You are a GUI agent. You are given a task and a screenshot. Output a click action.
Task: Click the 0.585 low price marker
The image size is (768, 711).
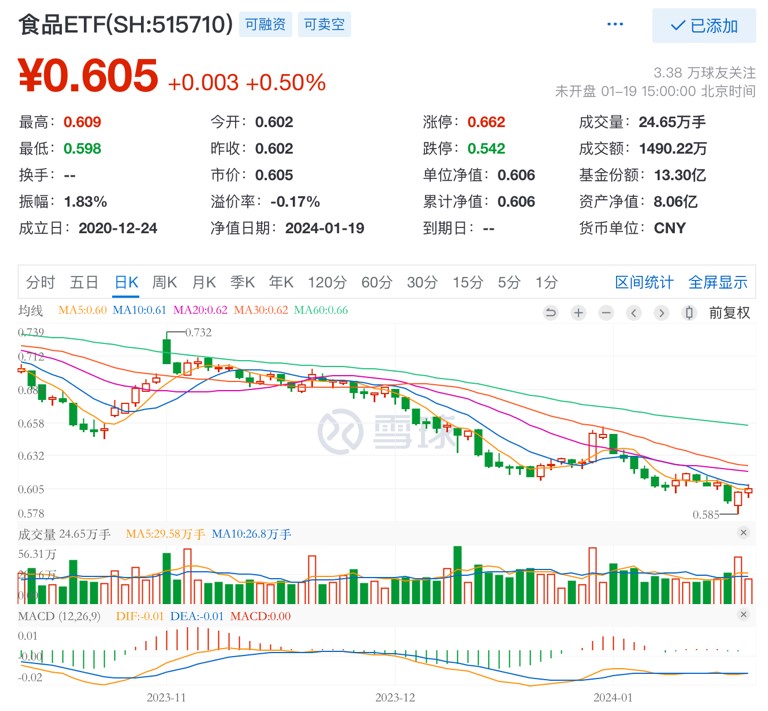coord(706,515)
